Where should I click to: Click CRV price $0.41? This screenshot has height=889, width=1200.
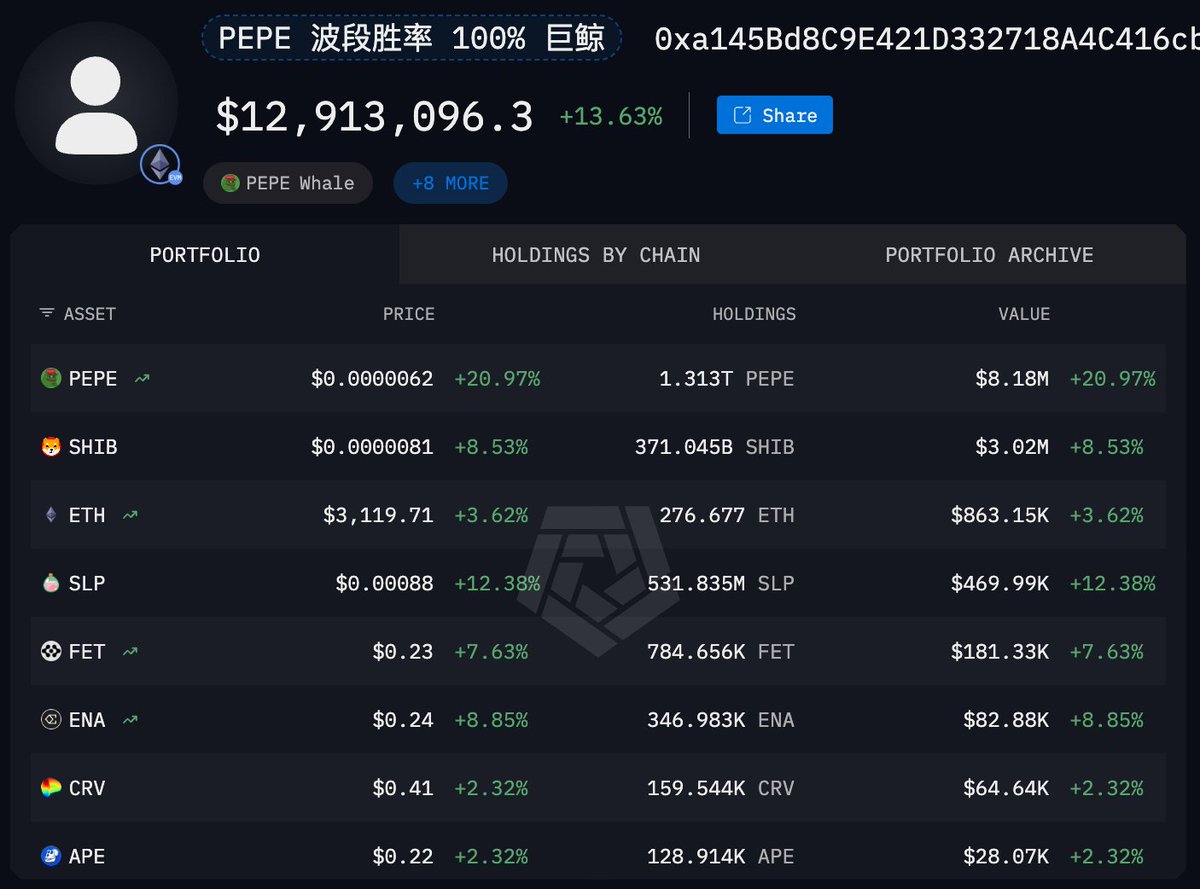(403, 788)
